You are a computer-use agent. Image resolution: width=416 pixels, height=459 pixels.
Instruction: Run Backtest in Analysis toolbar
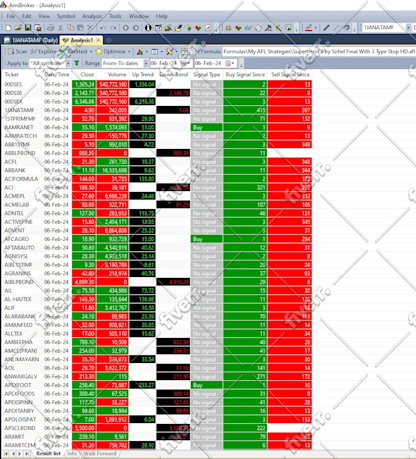tap(74, 52)
